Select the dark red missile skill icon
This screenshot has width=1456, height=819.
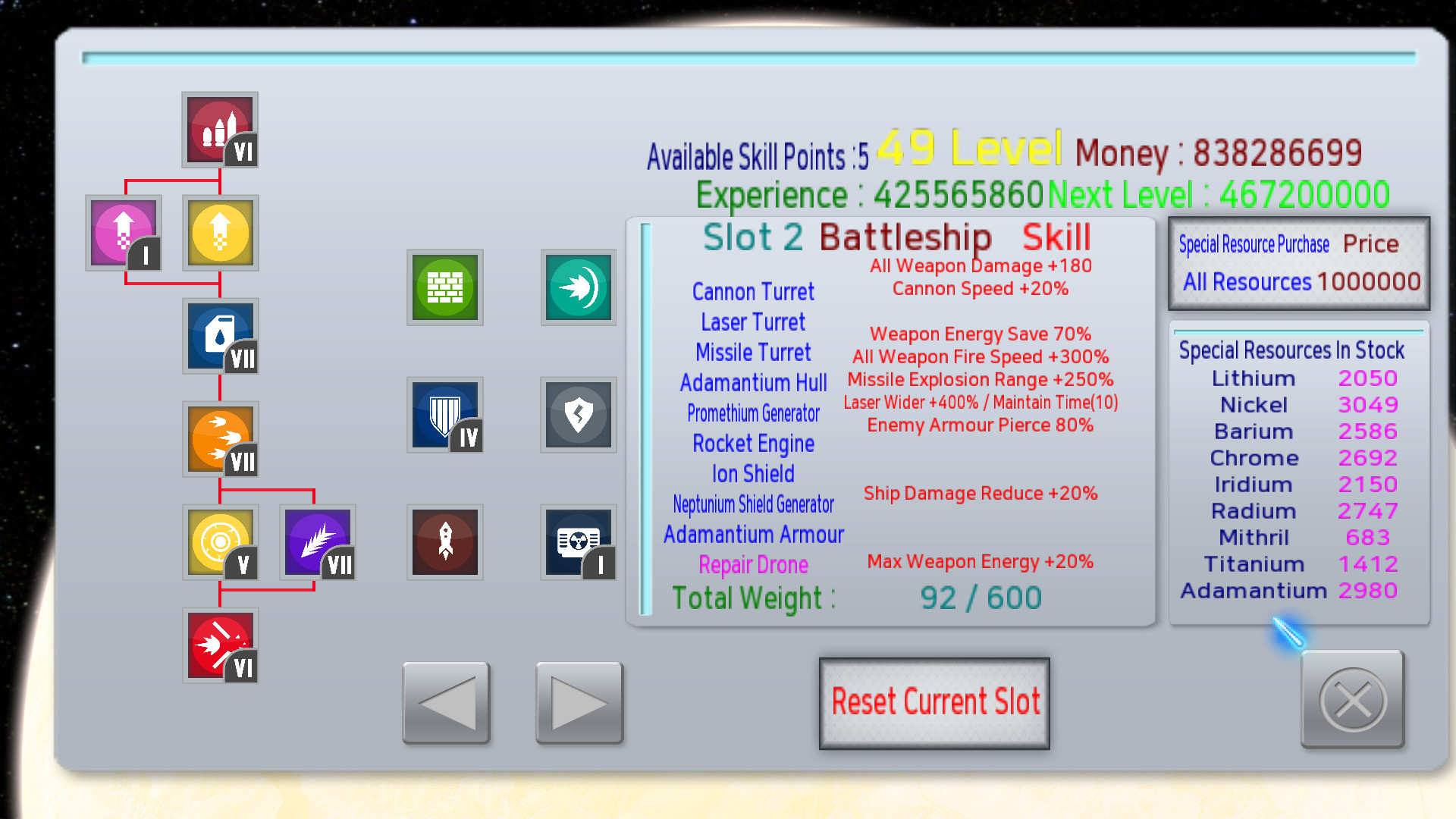[445, 542]
